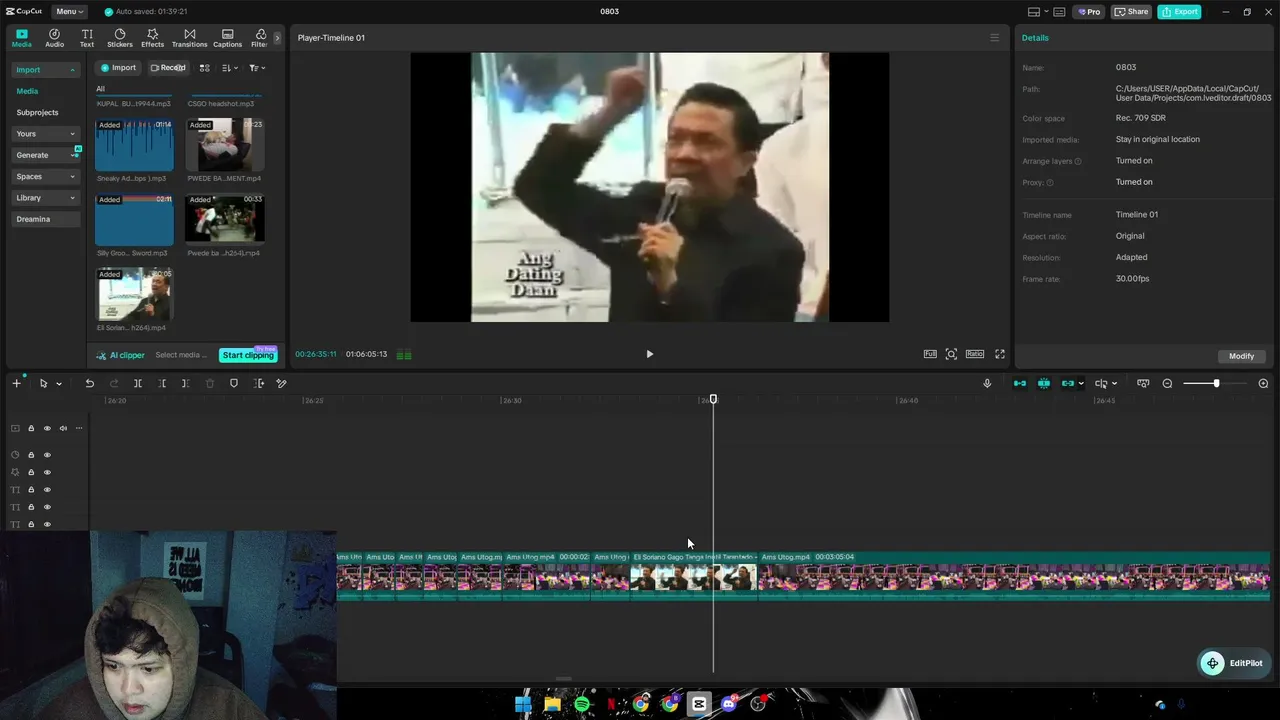Open Subprojects in the sidebar
Image resolution: width=1280 pixels, height=720 pixels.
coord(37,113)
